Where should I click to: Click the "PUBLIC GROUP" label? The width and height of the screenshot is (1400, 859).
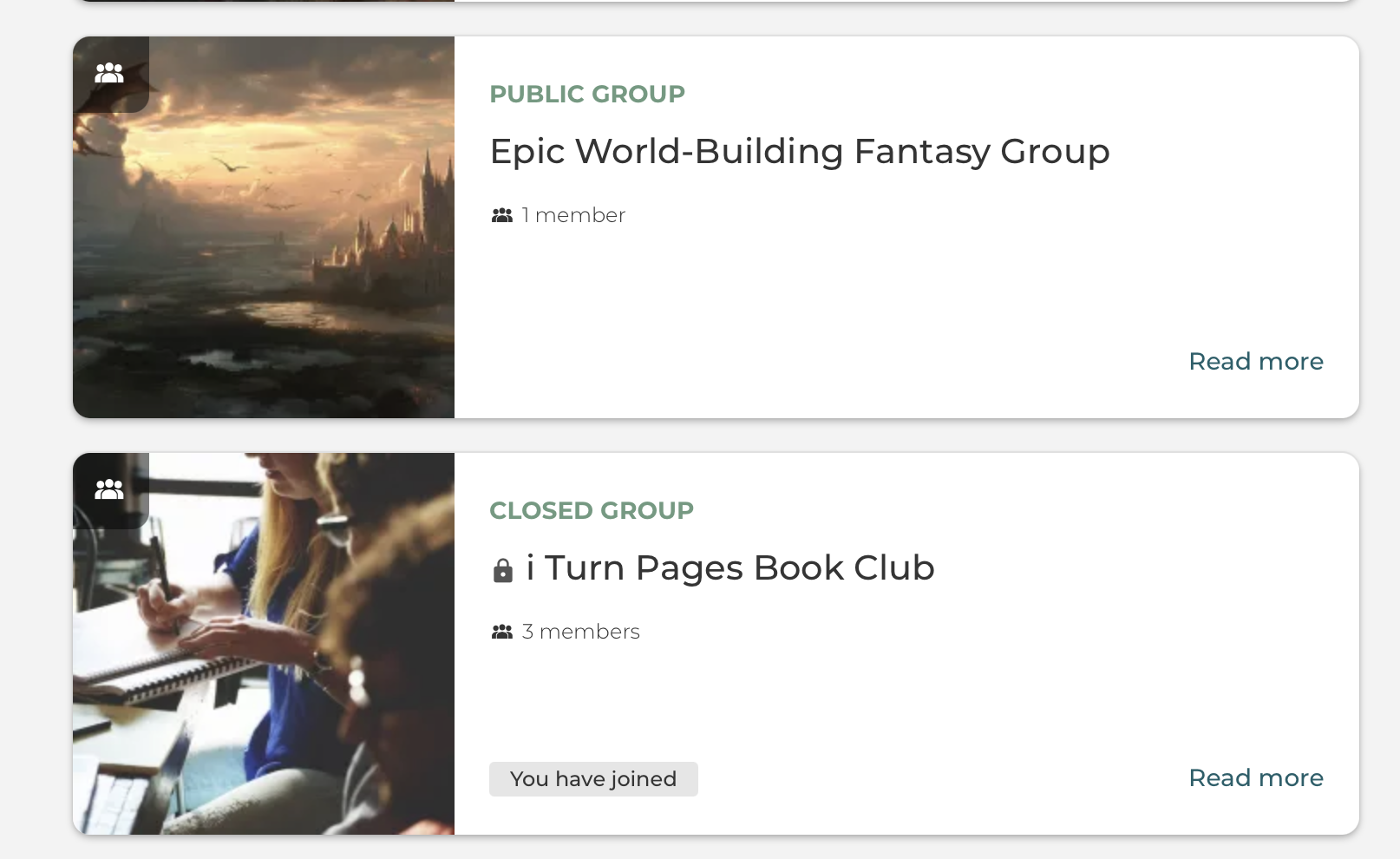coord(587,94)
